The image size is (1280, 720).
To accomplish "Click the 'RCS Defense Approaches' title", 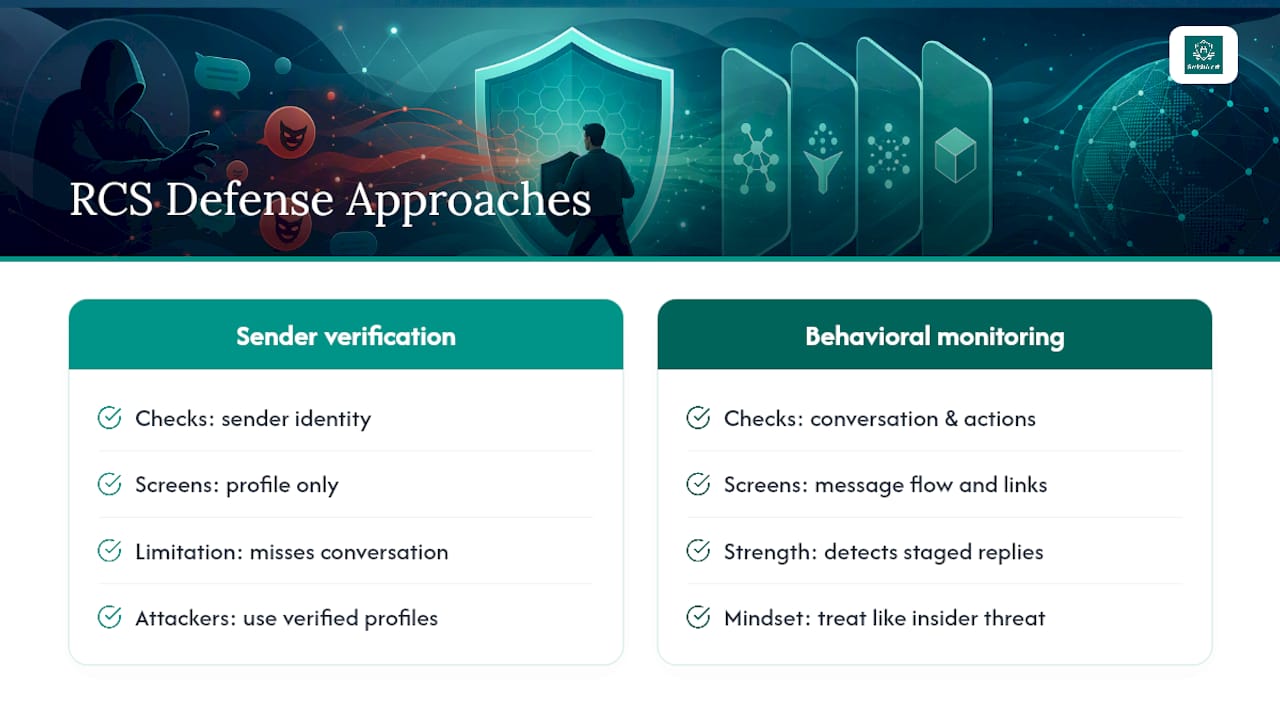I will (330, 199).
